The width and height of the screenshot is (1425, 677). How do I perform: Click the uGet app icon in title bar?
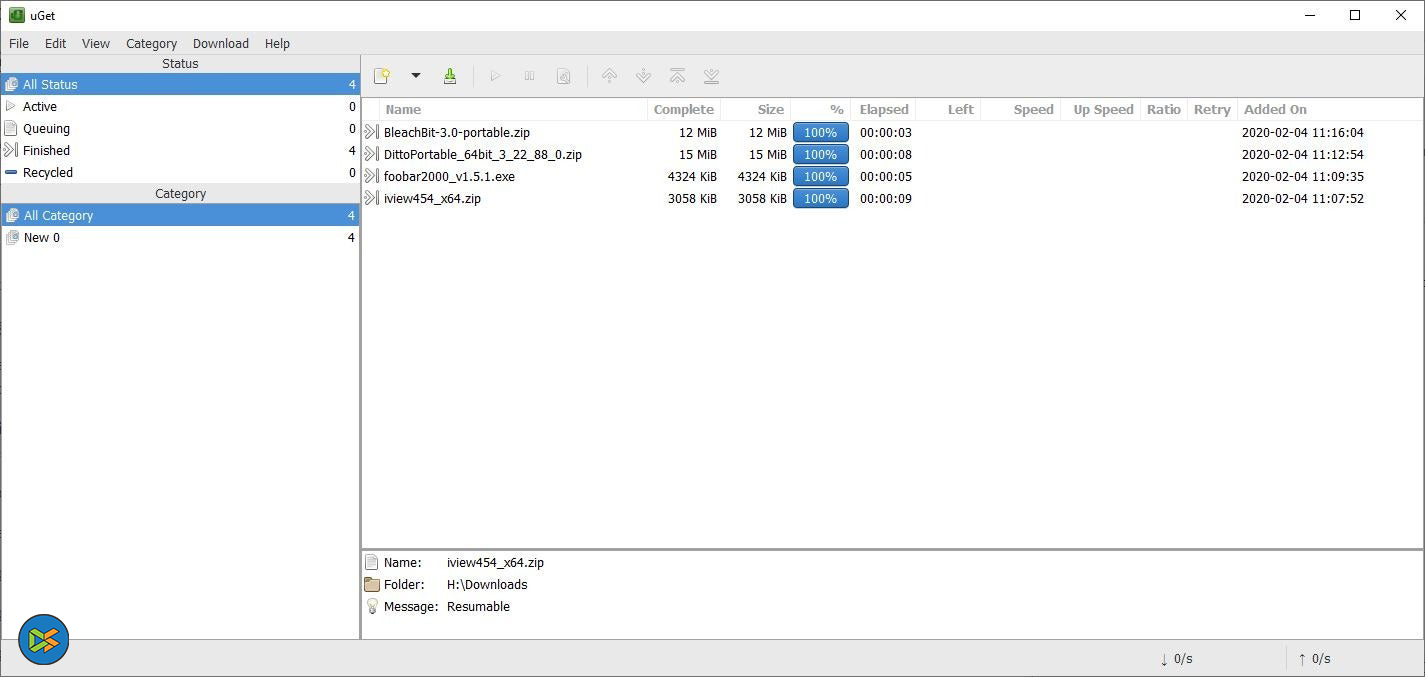point(16,15)
